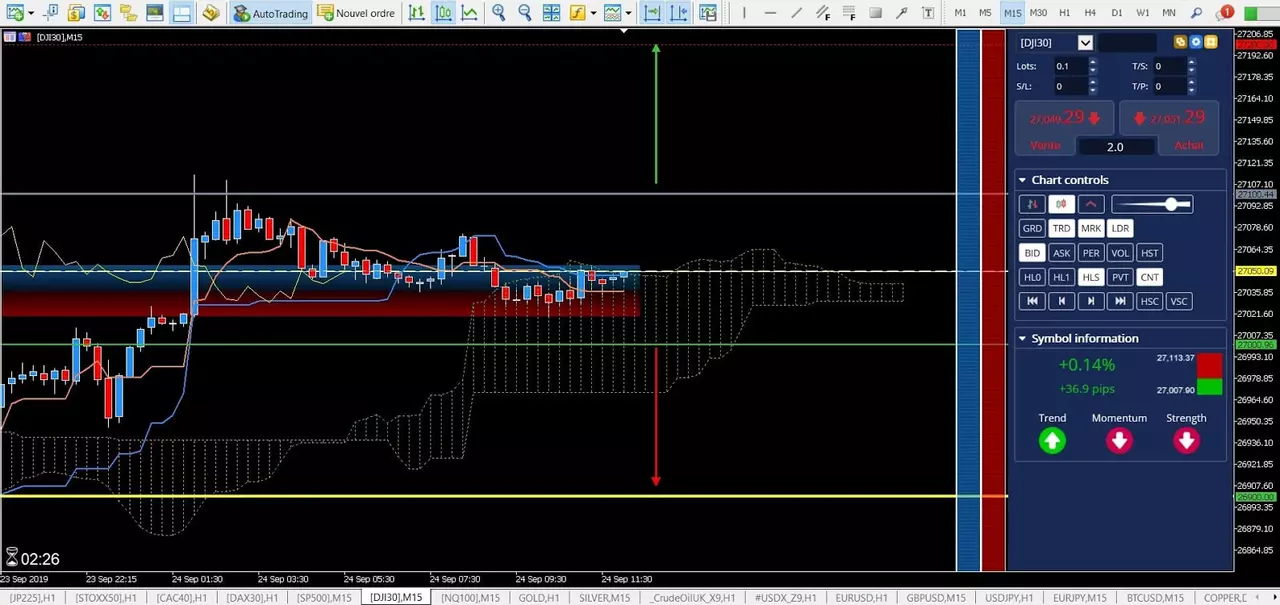Click the VSC chart control button
The width and height of the screenshot is (1280, 605).
click(1179, 301)
